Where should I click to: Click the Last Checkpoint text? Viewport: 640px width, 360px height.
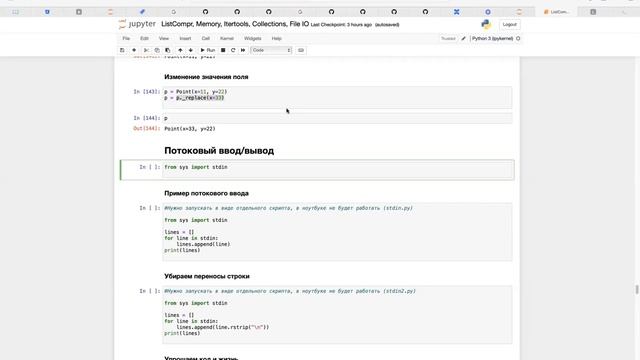click(x=341, y=25)
